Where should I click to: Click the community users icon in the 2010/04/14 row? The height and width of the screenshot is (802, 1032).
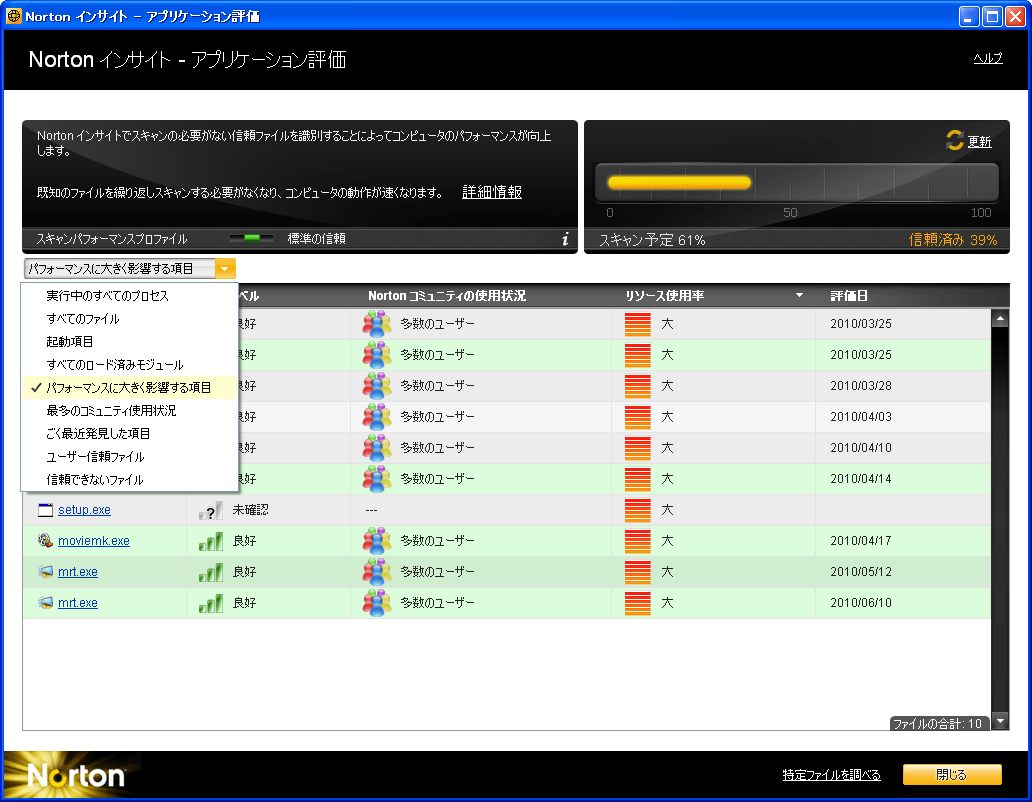pyautogui.click(x=376, y=478)
